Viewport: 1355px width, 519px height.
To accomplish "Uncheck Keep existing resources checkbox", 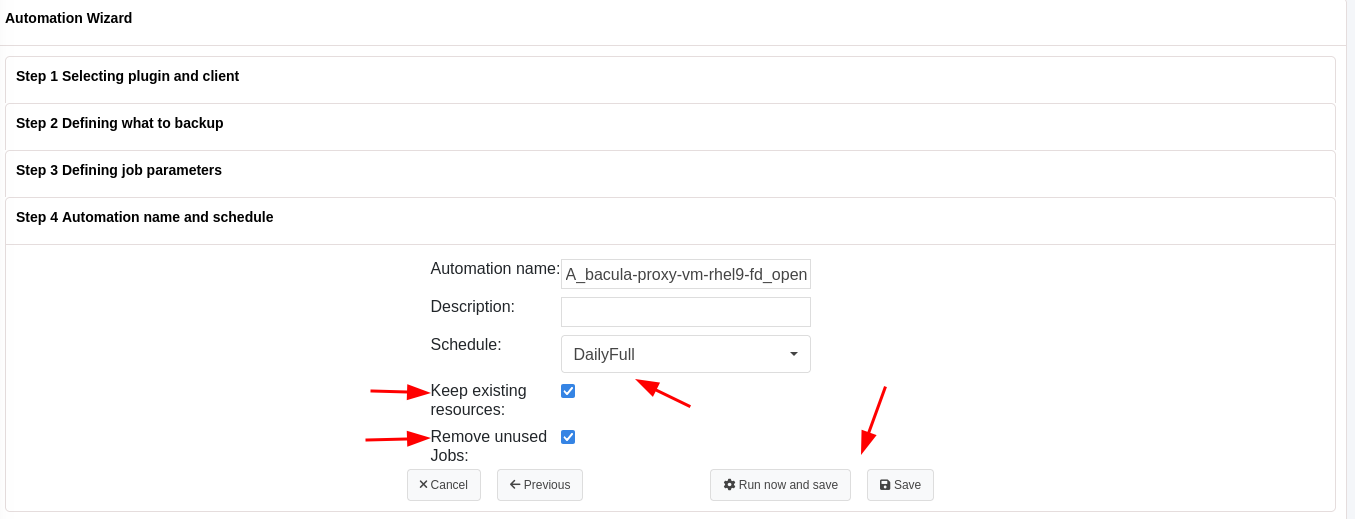I will click(x=568, y=391).
